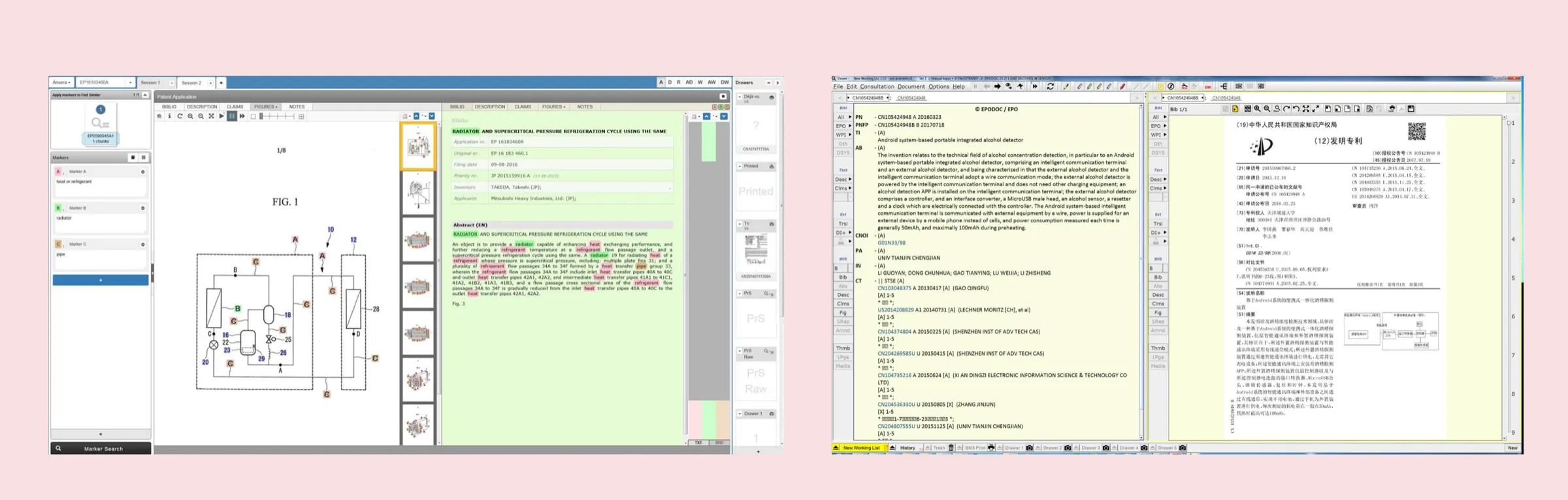Open the CLAIMS tab in the right document pane
1568x500 pixels.
[x=523, y=107]
